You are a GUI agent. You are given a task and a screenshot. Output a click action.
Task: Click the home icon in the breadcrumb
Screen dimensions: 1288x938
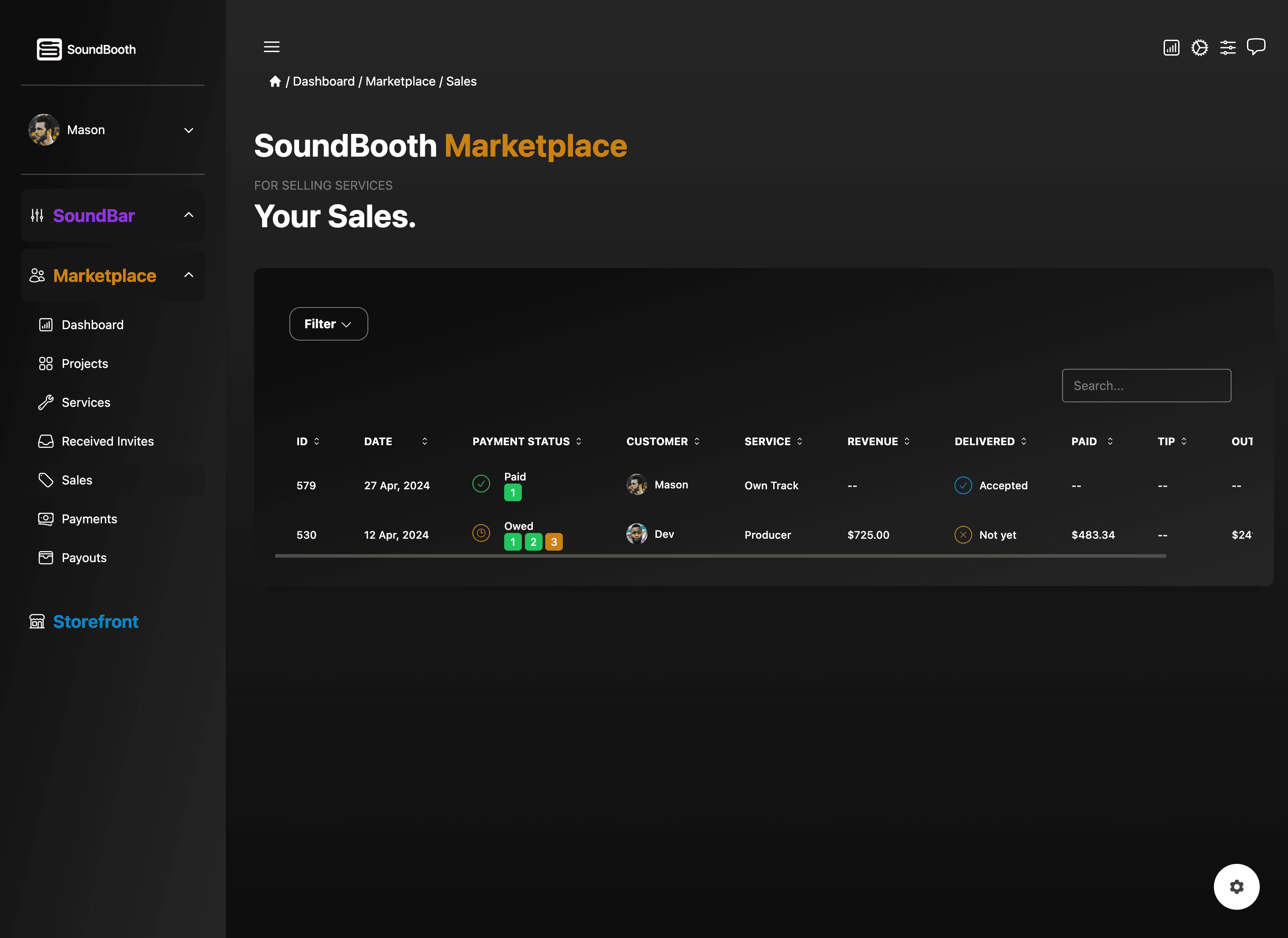pyautogui.click(x=275, y=81)
